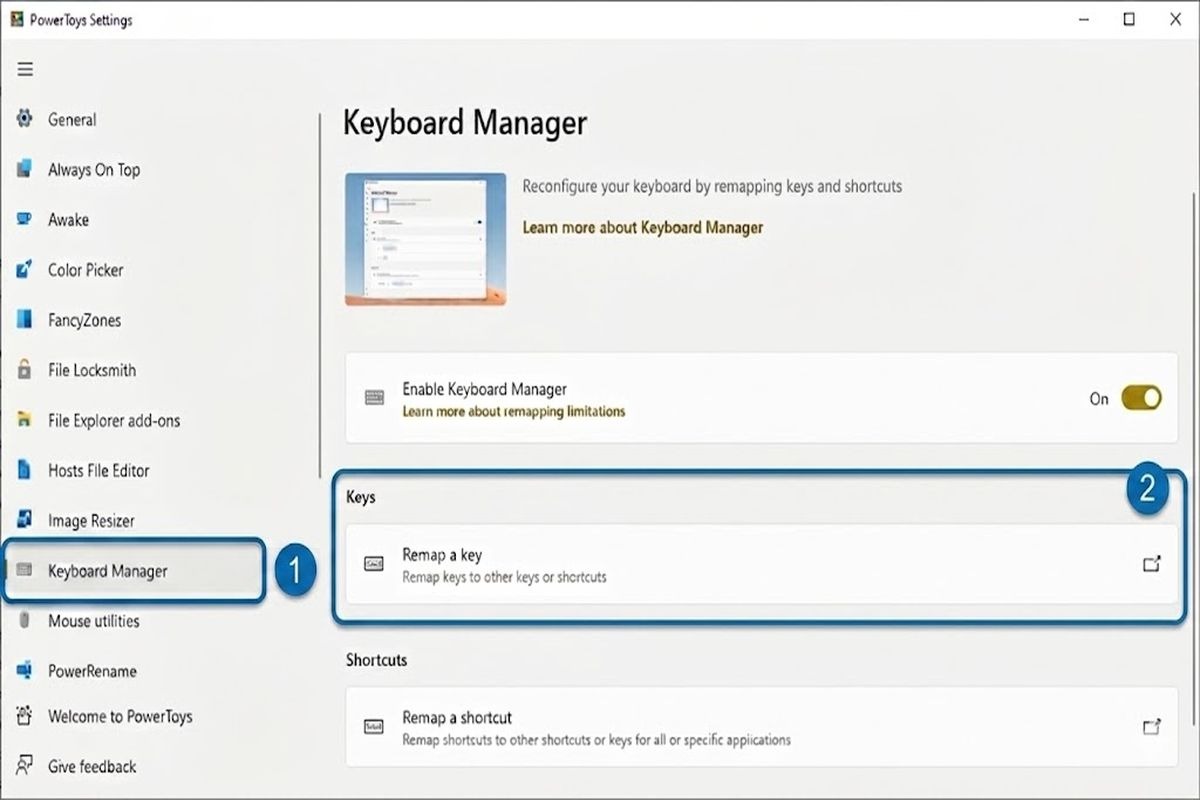Click the keyboard icon beside Enable Keyboard Manager
Image resolution: width=1200 pixels, height=800 pixels.
[x=374, y=398]
